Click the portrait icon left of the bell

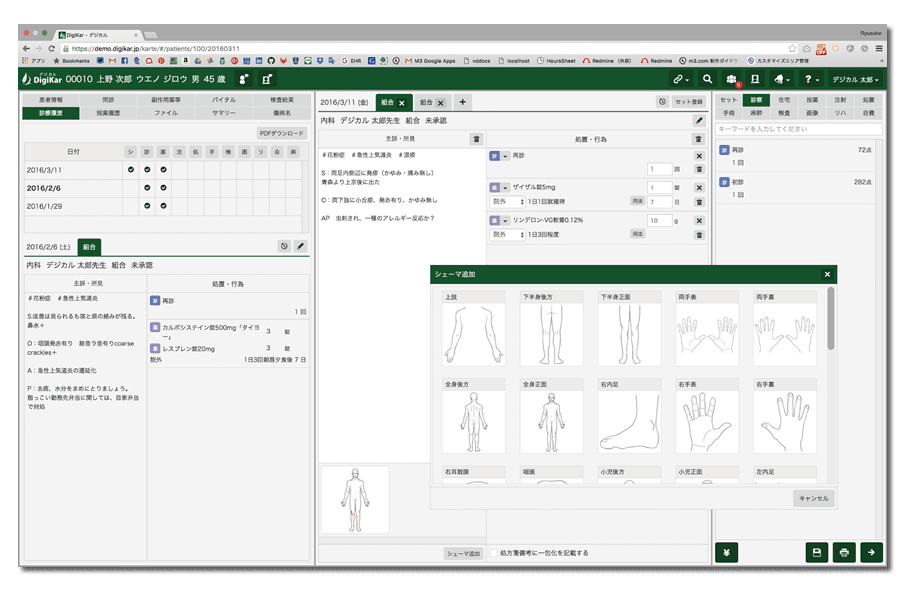pyautogui.click(x=755, y=79)
